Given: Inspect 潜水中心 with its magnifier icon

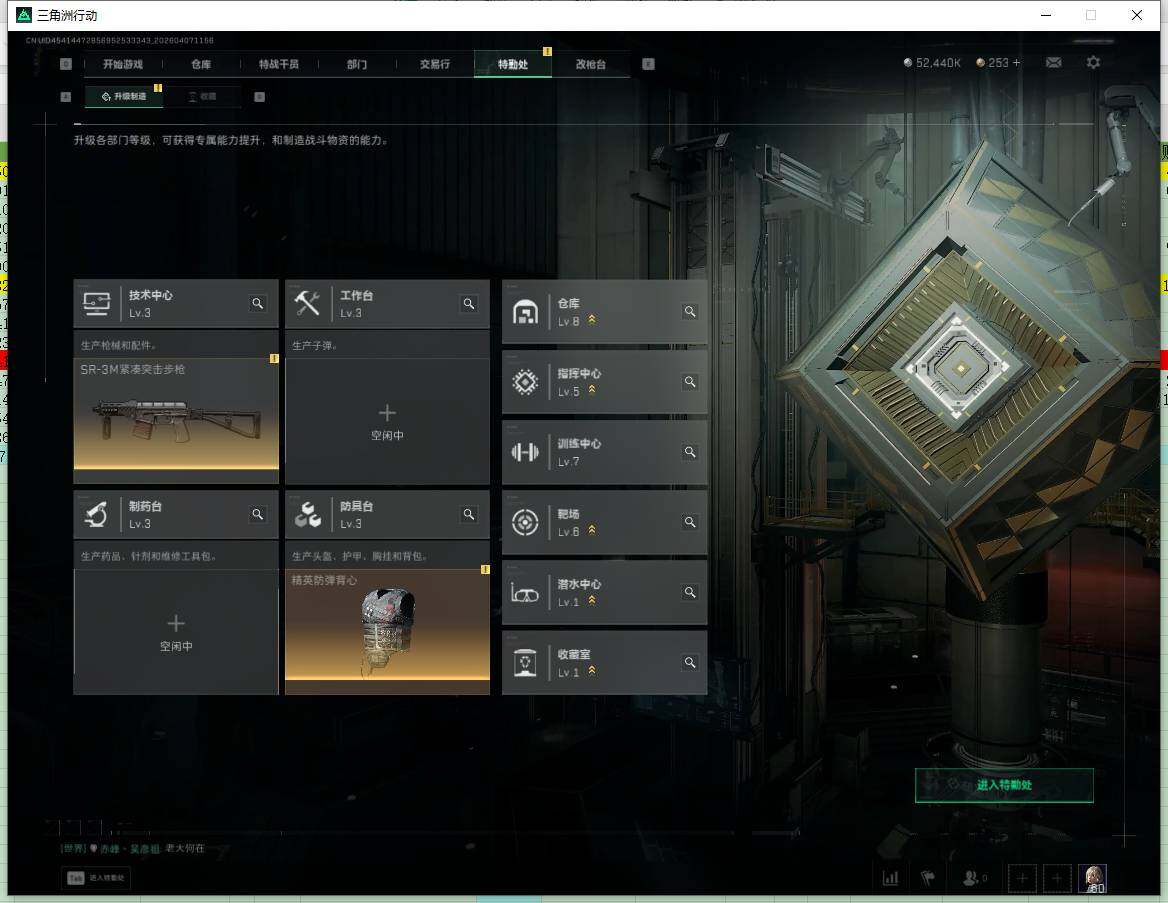Looking at the screenshot, I should click(x=691, y=592).
